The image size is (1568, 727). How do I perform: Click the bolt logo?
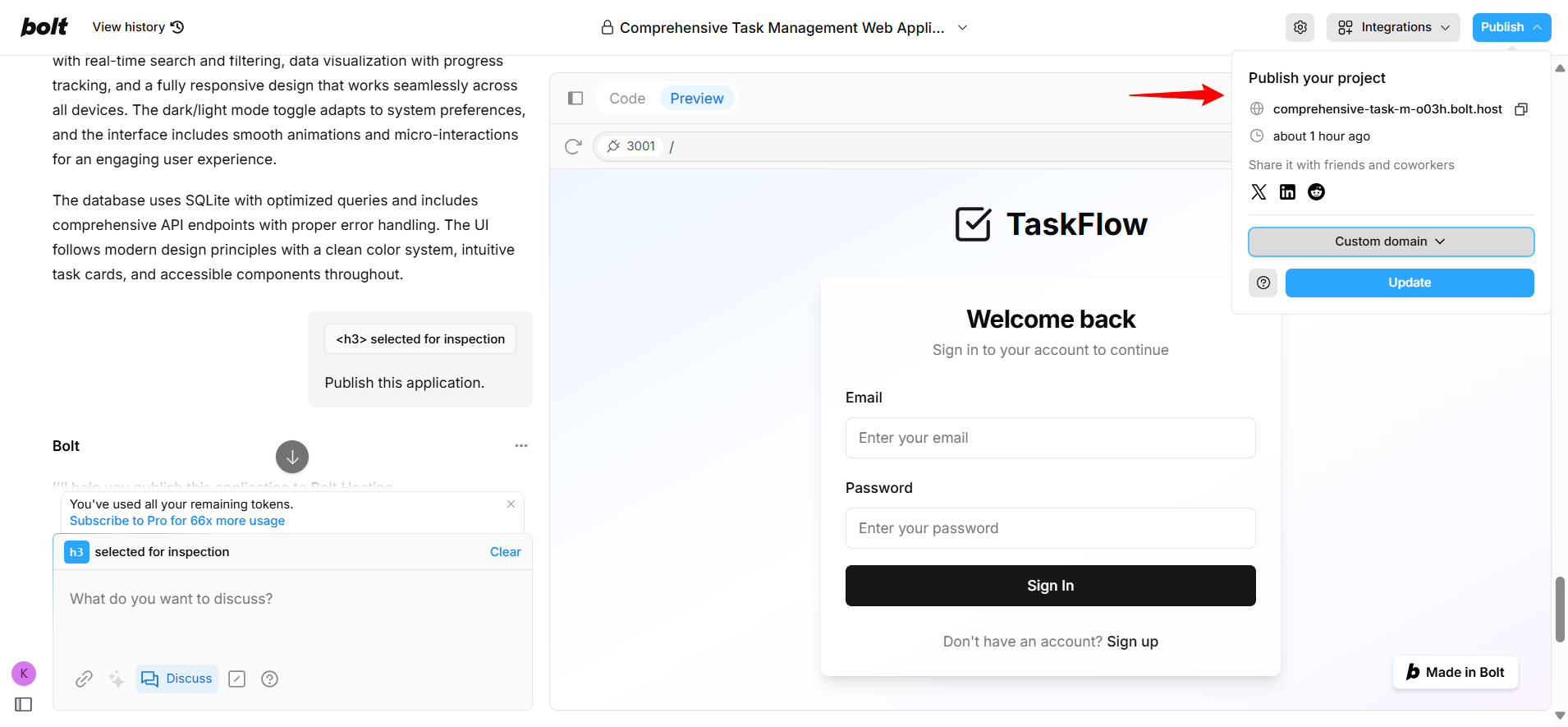[44, 27]
